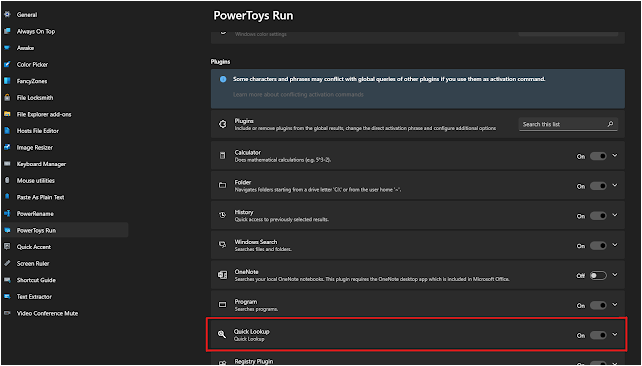
Task: Expand the Windows Search plugin chevron
Action: pyautogui.click(x=615, y=245)
